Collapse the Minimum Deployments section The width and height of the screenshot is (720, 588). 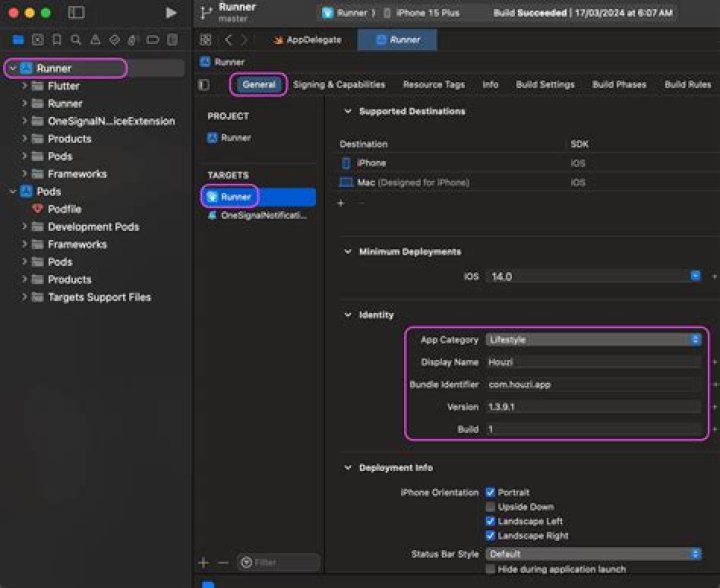click(x=348, y=252)
